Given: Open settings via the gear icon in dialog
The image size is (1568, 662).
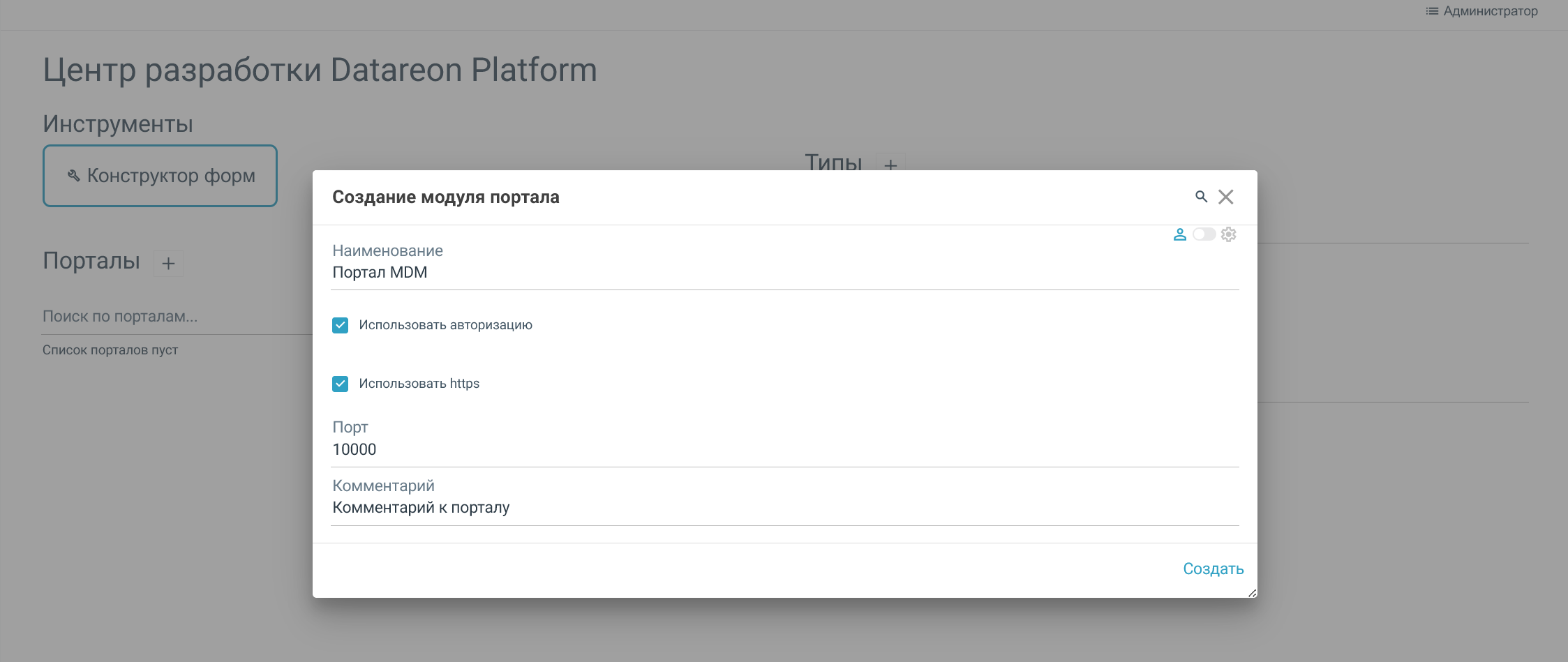Looking at the screenshot, I should [x=1229, y=234].
